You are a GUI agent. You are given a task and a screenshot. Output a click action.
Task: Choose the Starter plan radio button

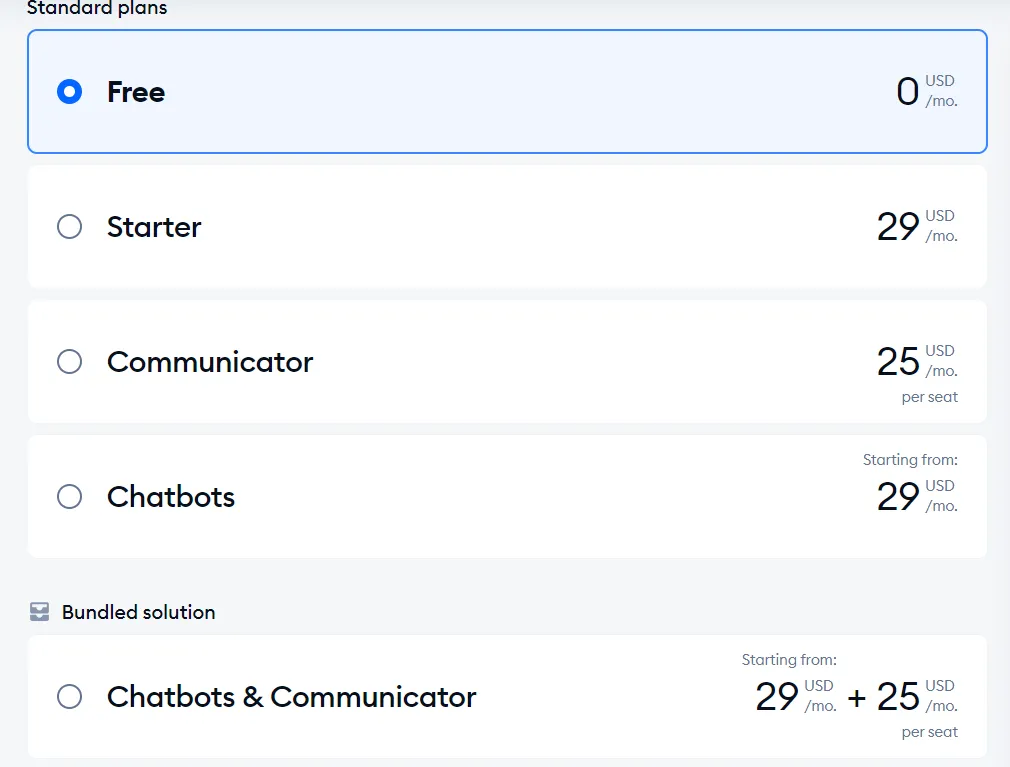[x=70, y=227]
